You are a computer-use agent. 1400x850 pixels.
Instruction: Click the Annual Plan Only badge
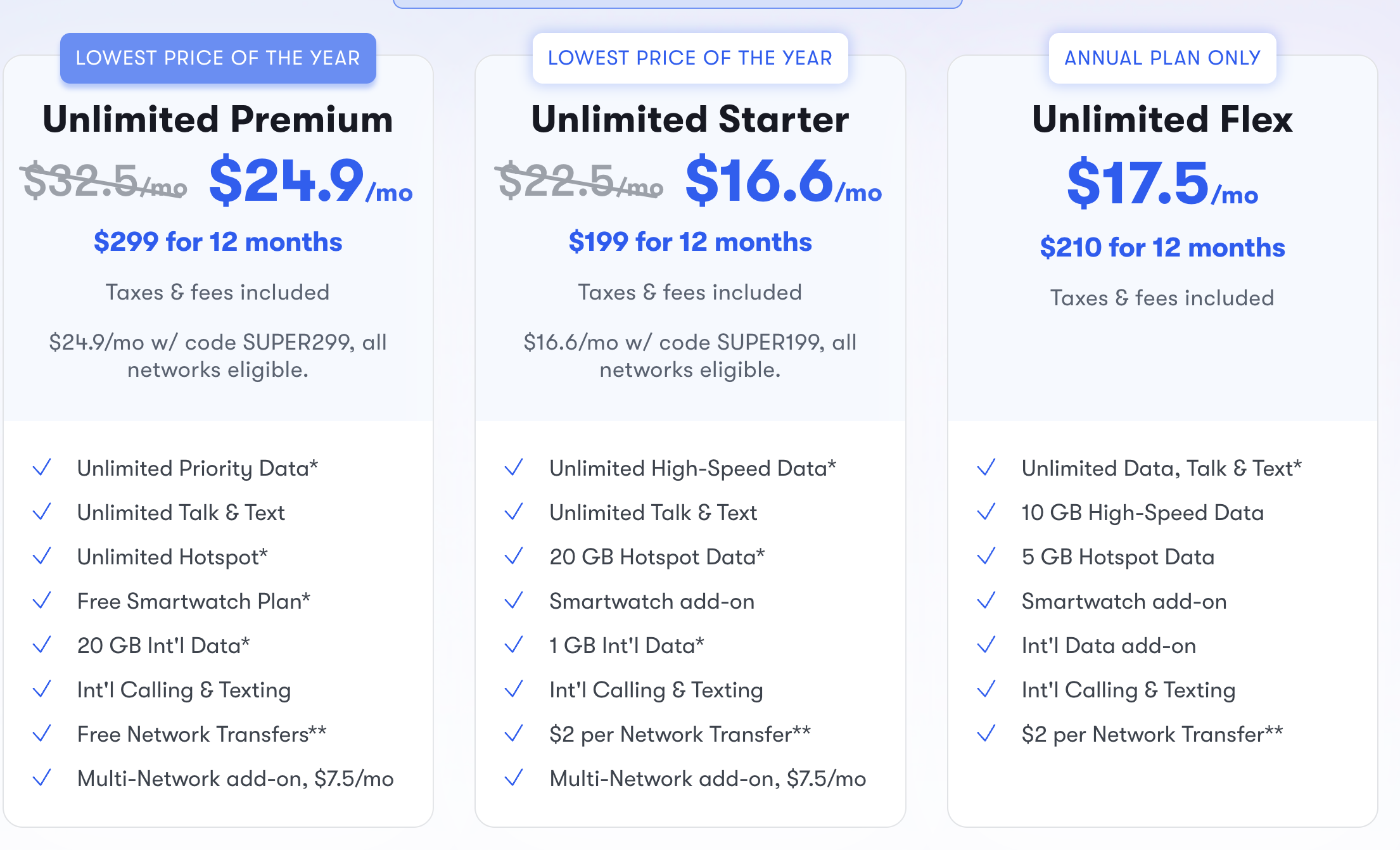coord(1162,58)
